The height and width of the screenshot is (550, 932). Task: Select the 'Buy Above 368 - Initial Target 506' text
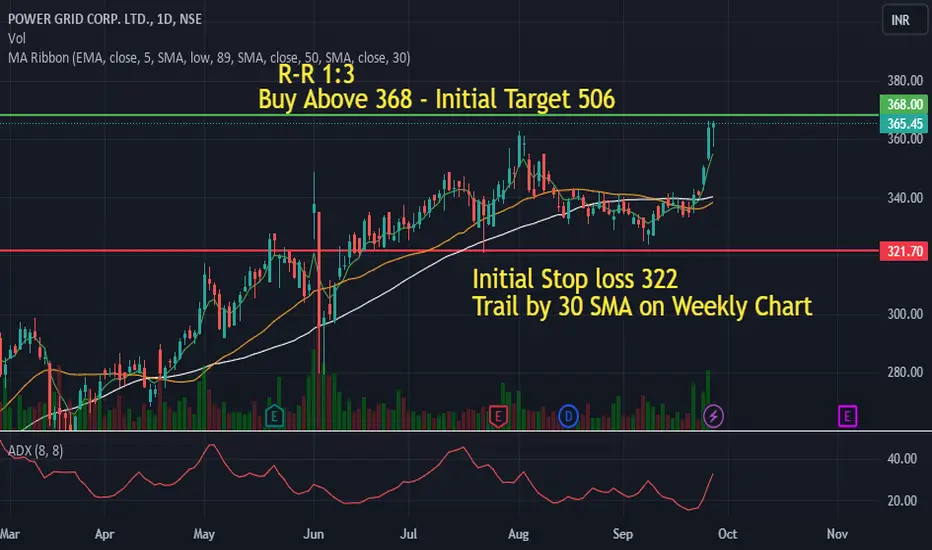point(436,99)
